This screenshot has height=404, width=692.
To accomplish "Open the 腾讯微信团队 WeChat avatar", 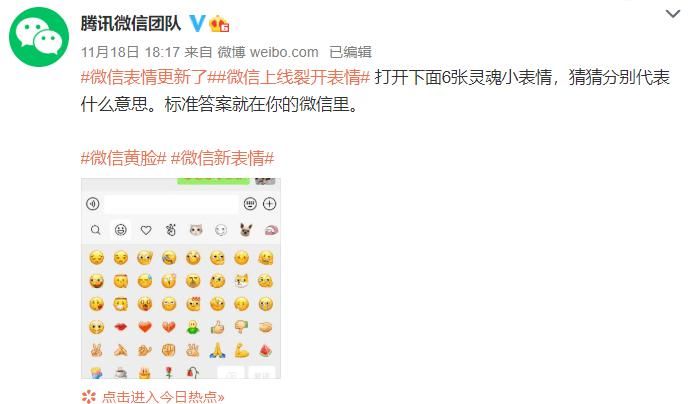I will click(x=39, y=37).
